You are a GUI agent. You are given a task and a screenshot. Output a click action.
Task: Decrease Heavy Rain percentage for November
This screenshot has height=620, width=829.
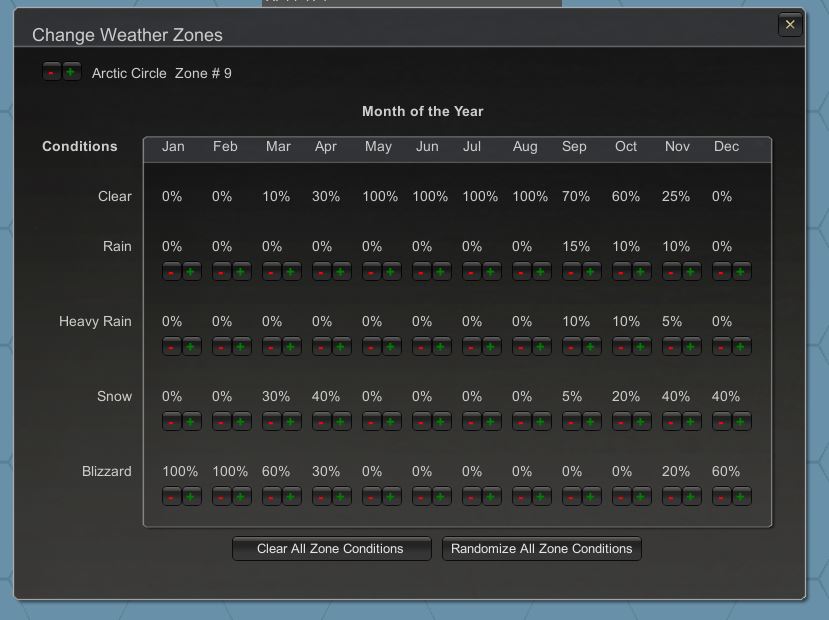[671, 347]
